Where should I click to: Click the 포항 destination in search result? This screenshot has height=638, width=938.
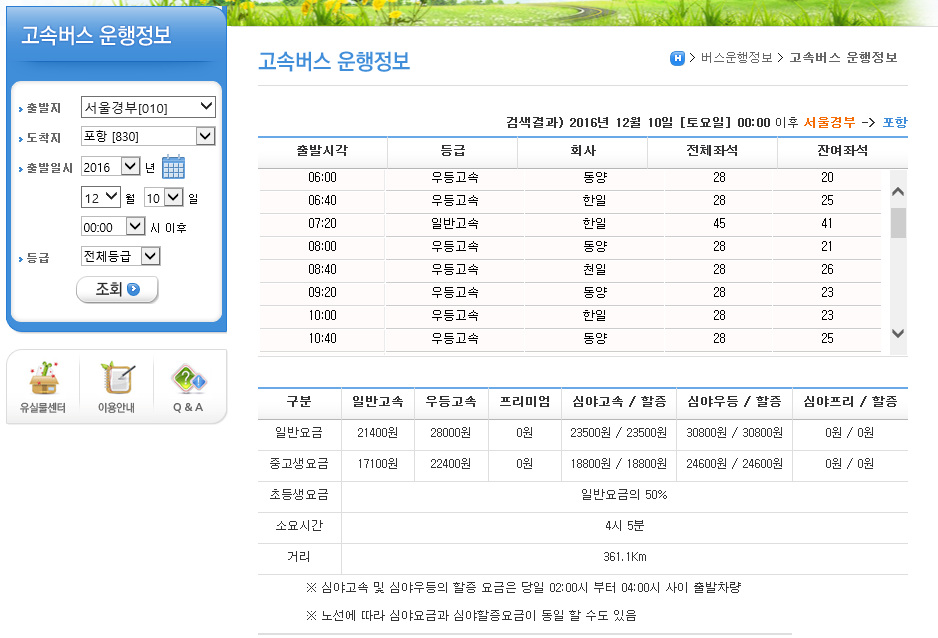click(895, 123)
